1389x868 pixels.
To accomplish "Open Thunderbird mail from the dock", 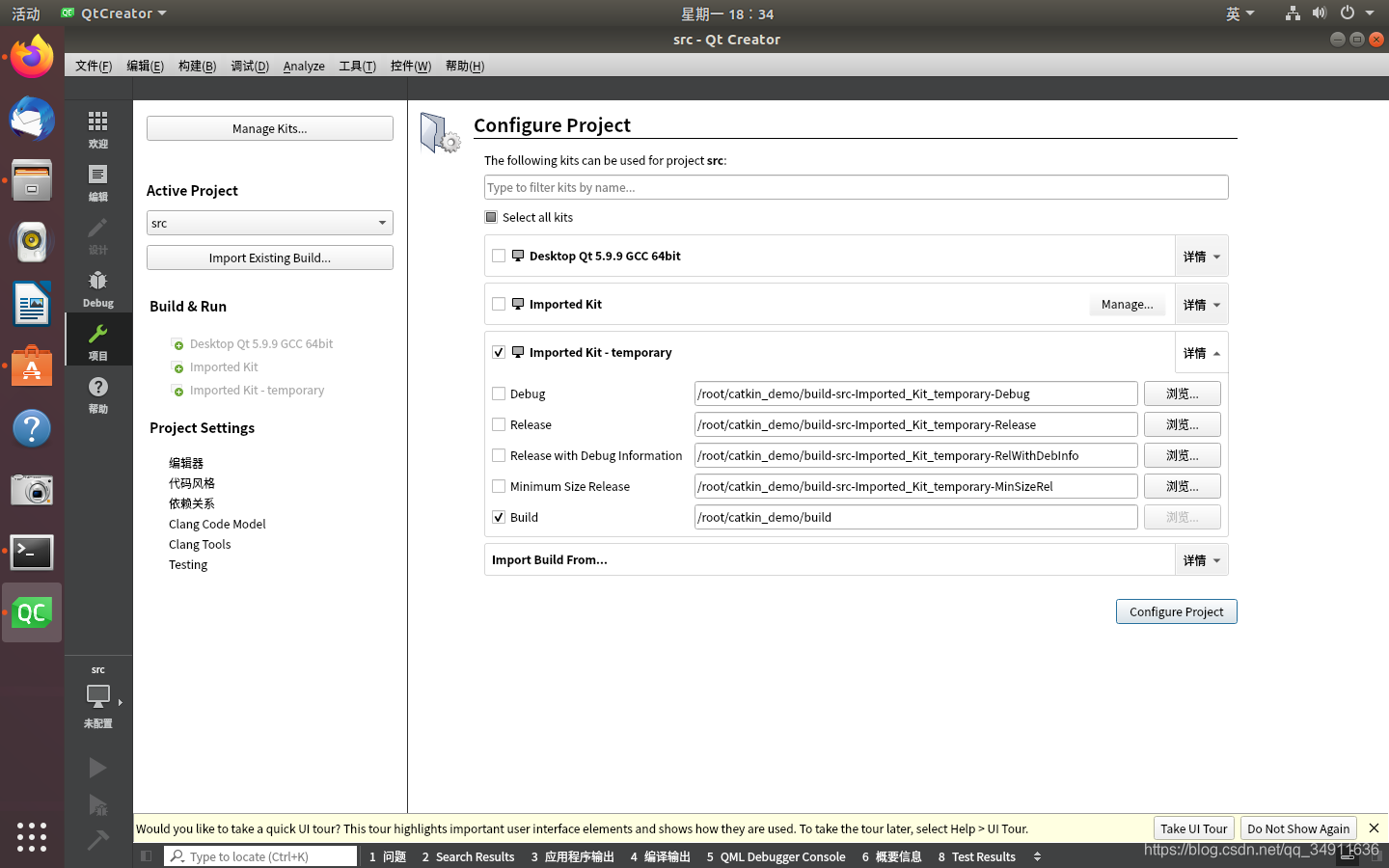I will (x=32, y=120).
